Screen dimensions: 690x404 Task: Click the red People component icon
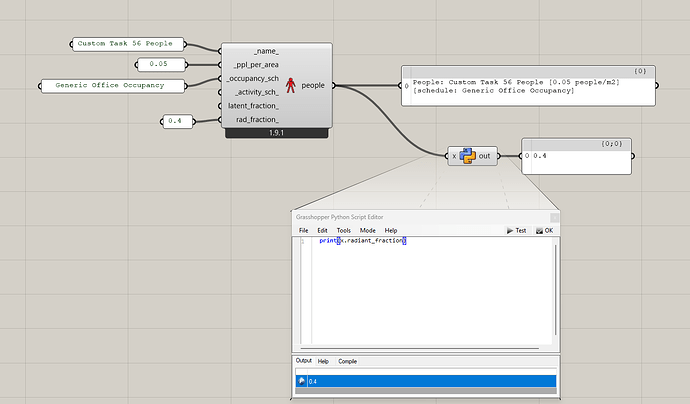(292, 85)
